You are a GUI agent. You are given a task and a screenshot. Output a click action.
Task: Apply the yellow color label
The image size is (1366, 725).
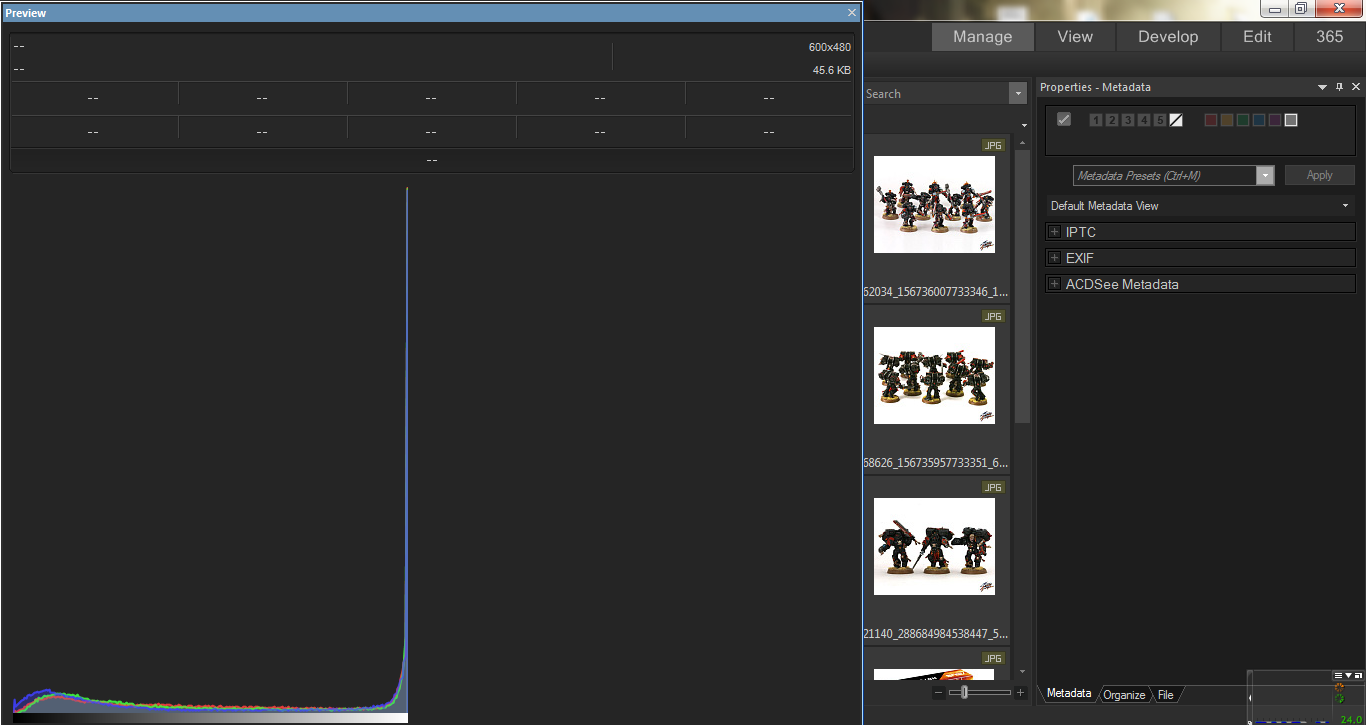1227,120
